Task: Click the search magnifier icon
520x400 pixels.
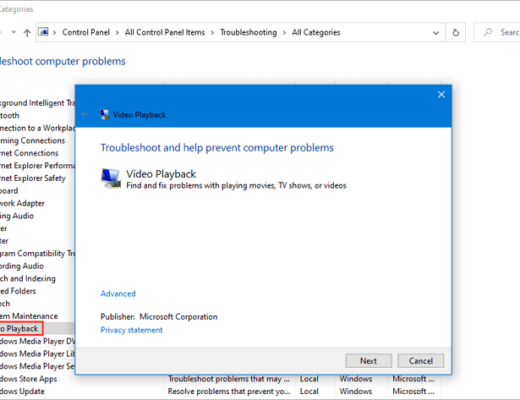Action: 488,32
